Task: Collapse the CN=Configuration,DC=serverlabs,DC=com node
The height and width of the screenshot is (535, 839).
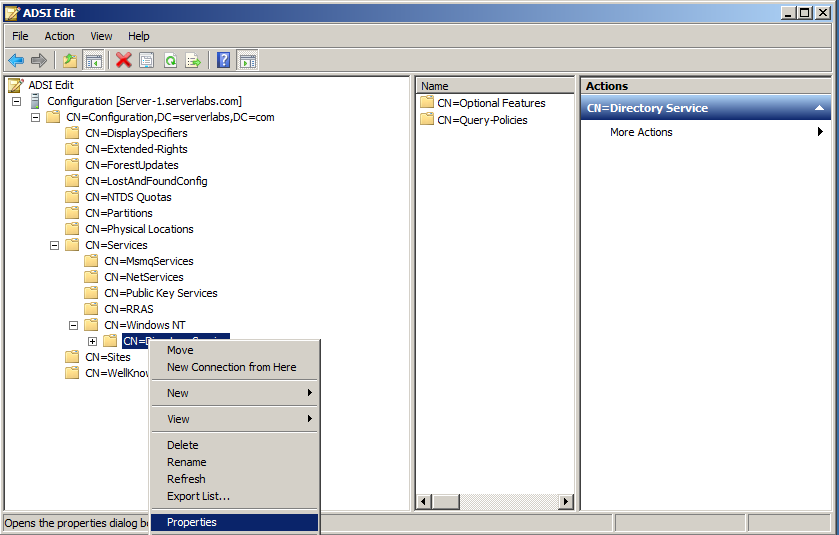Action: tap(35, 117)
